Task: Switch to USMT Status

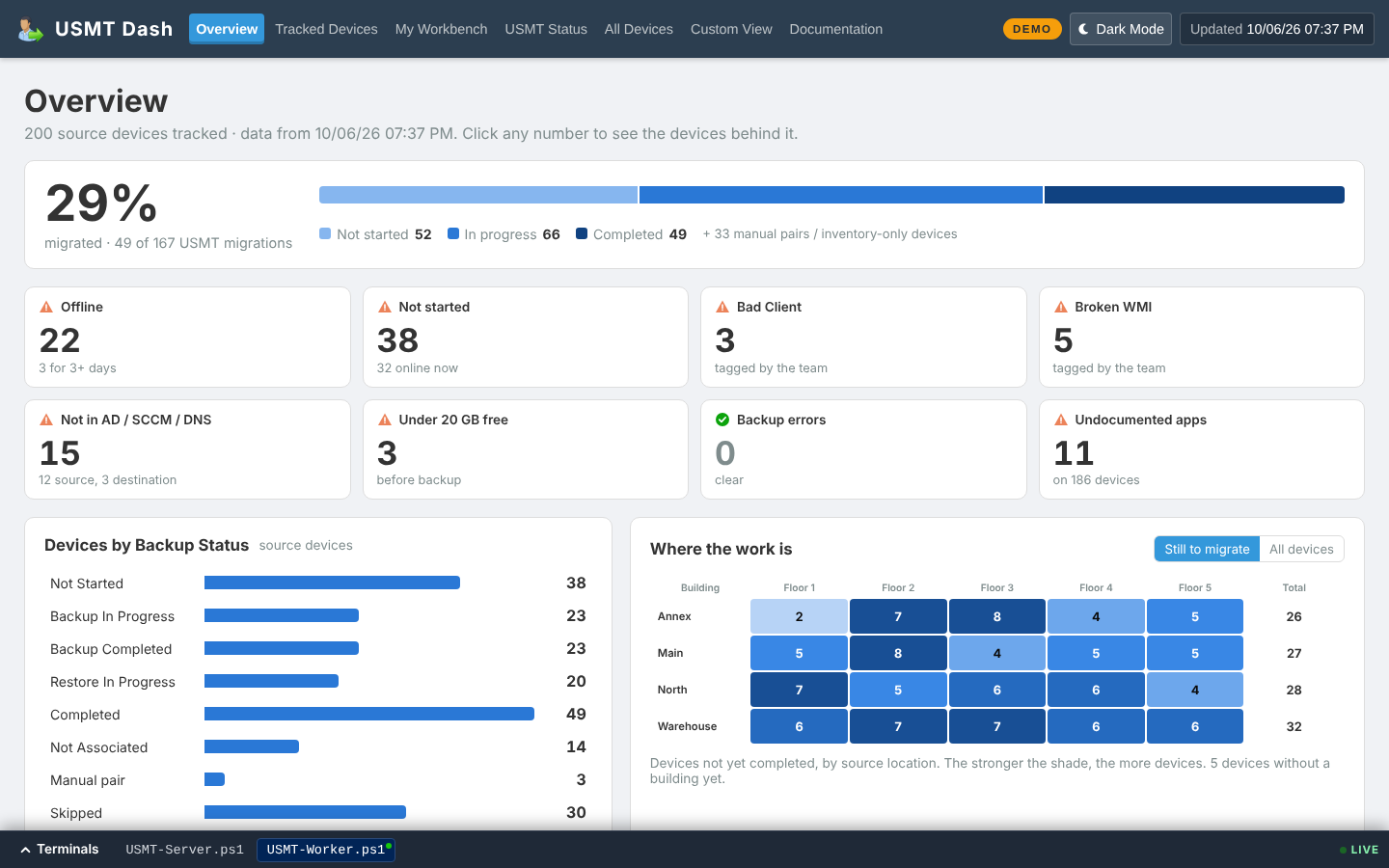Action: (546, 29)
